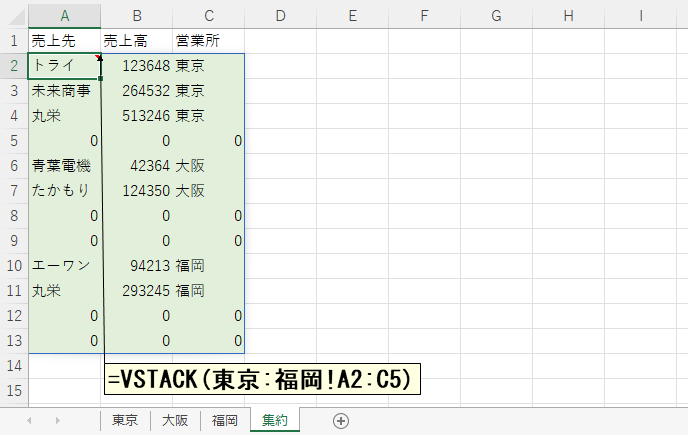The height and width of the screenshot is (436, 688).
Task: Select 大阪 cell in row 7
Action: pyautogui.click(x=209, y=191)
